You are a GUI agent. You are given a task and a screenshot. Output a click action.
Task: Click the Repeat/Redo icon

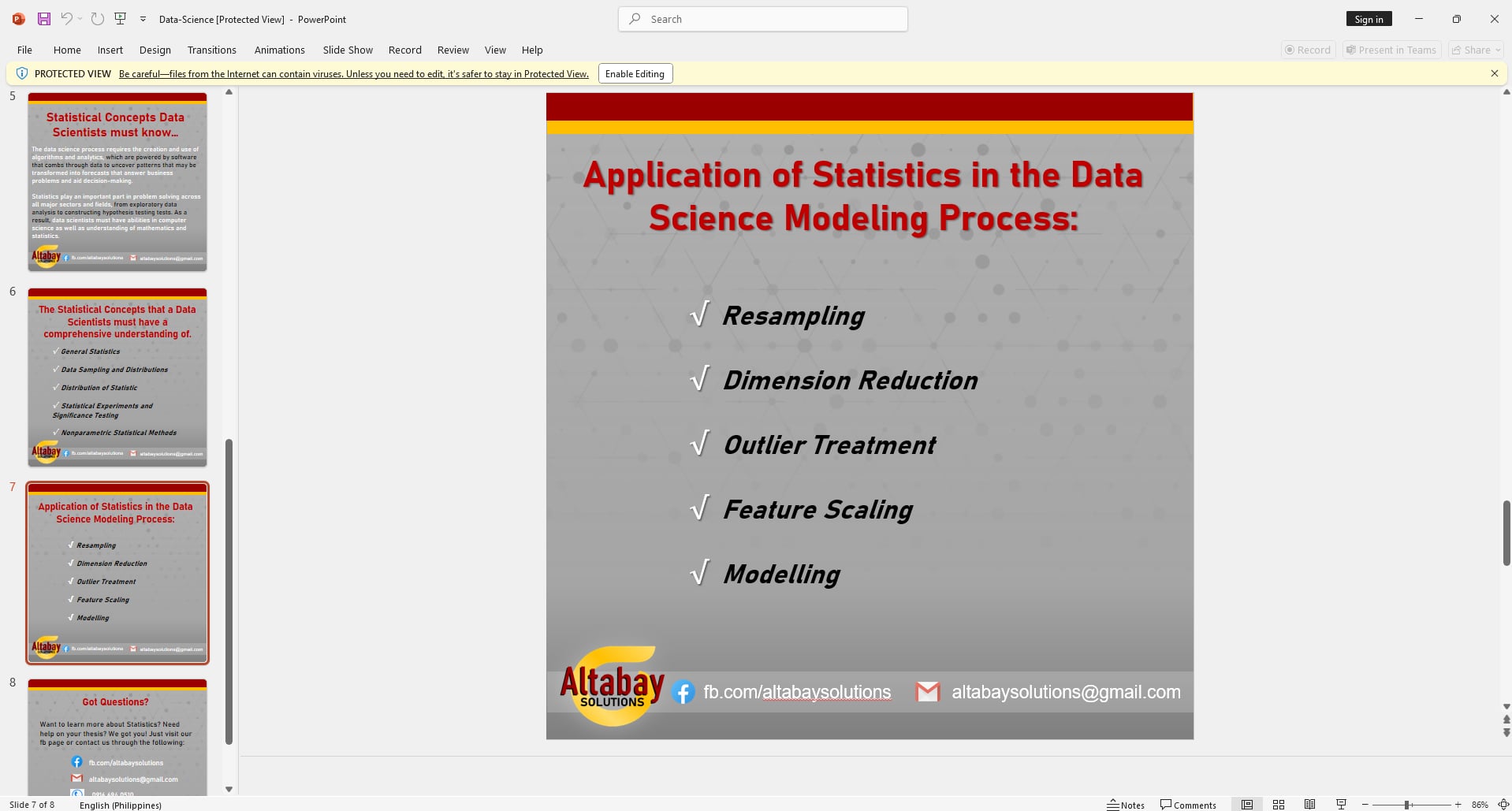[x=98, y=19]
